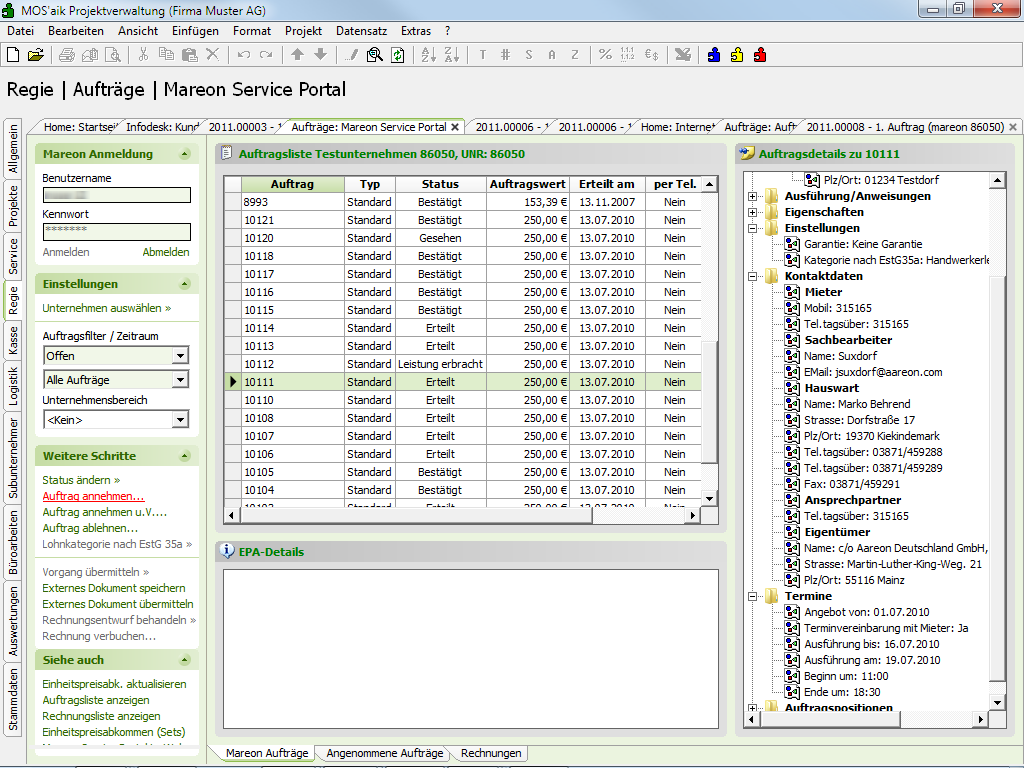The width and height of the screenshot is (1024, 768).
Task: Click the yellow puzzle piece icon
Action: coord(737,55)
